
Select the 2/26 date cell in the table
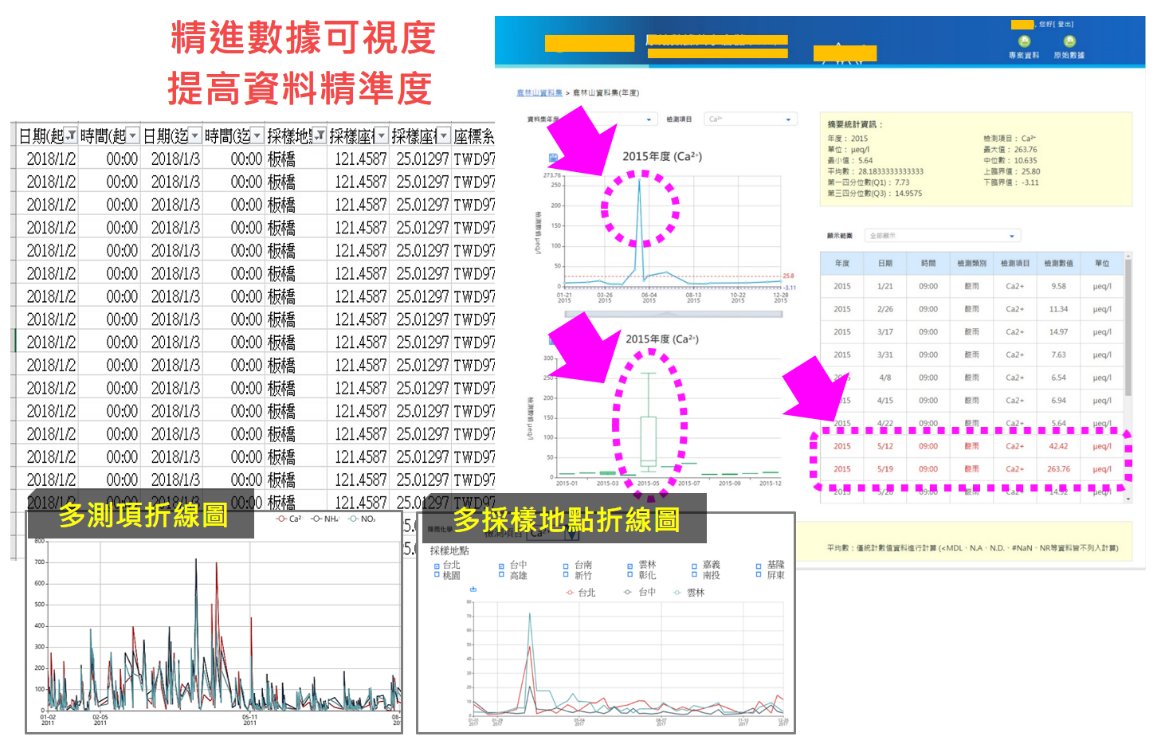(885, 309)
